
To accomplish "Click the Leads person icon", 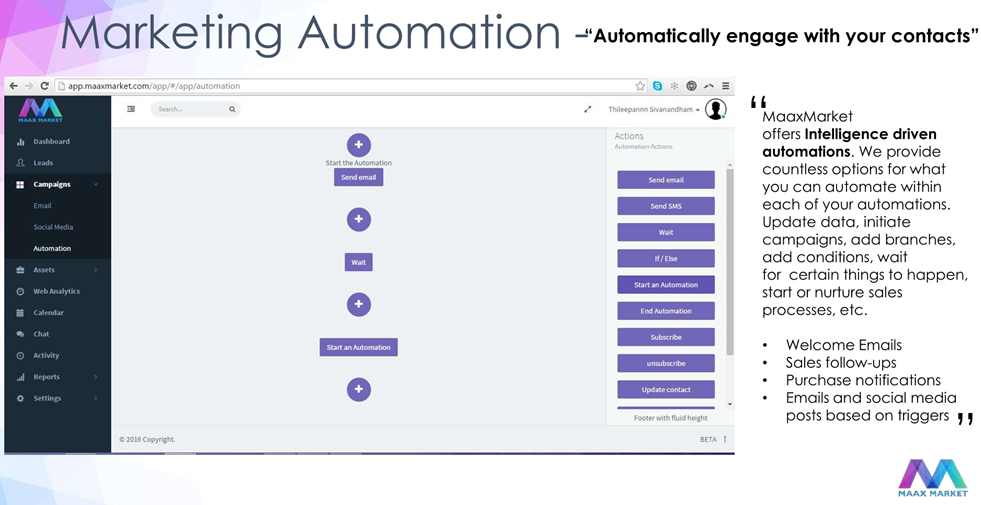I will pos(20,163).
